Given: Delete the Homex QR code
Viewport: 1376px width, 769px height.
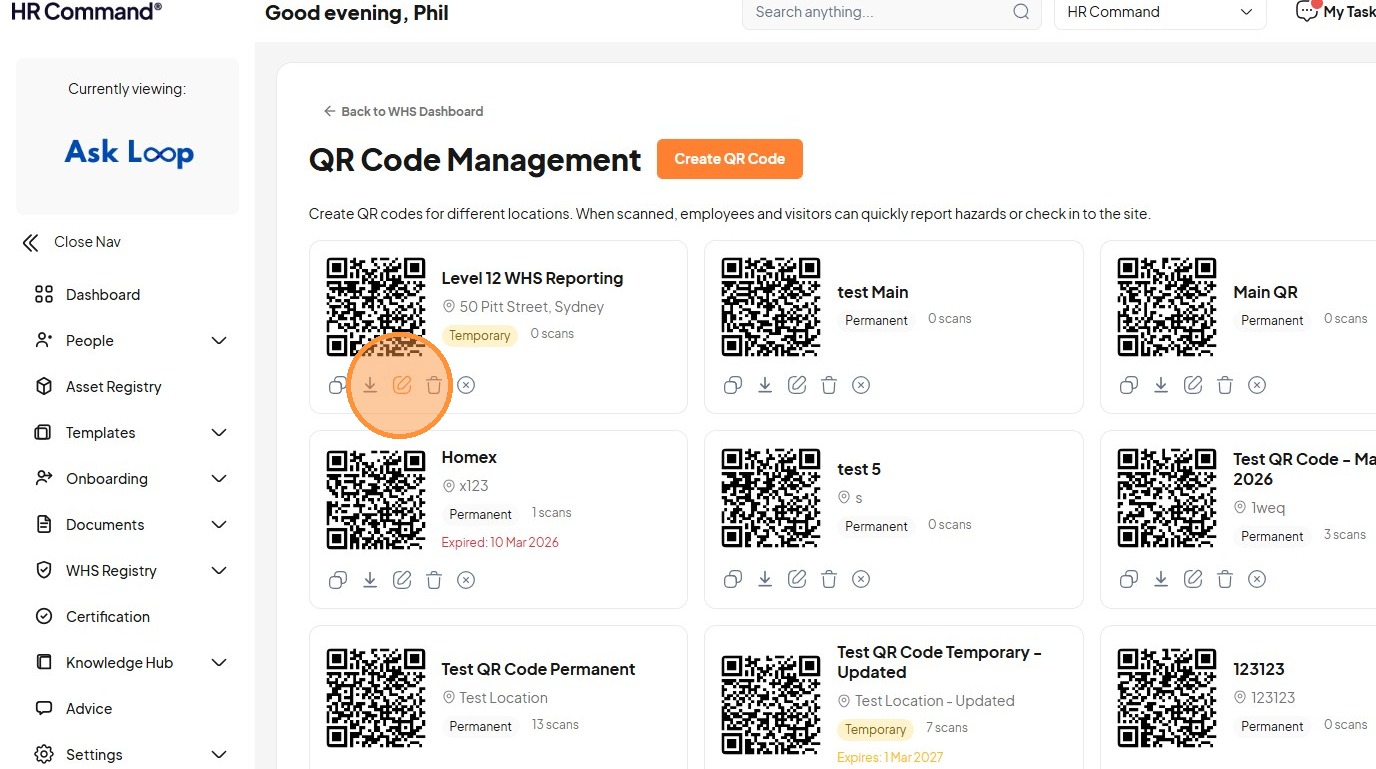Looking at the screenshot, I should click(x=434, y=580).
